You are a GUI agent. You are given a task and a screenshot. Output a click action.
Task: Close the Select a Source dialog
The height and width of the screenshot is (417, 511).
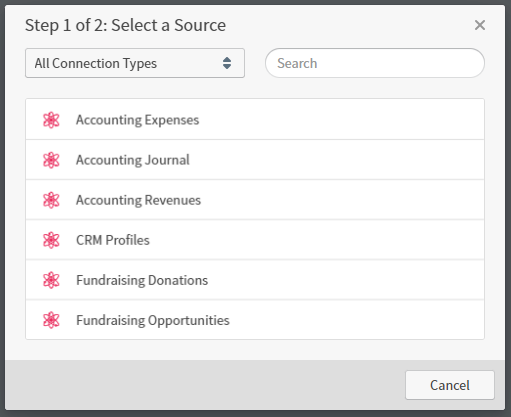click(480, 25)
